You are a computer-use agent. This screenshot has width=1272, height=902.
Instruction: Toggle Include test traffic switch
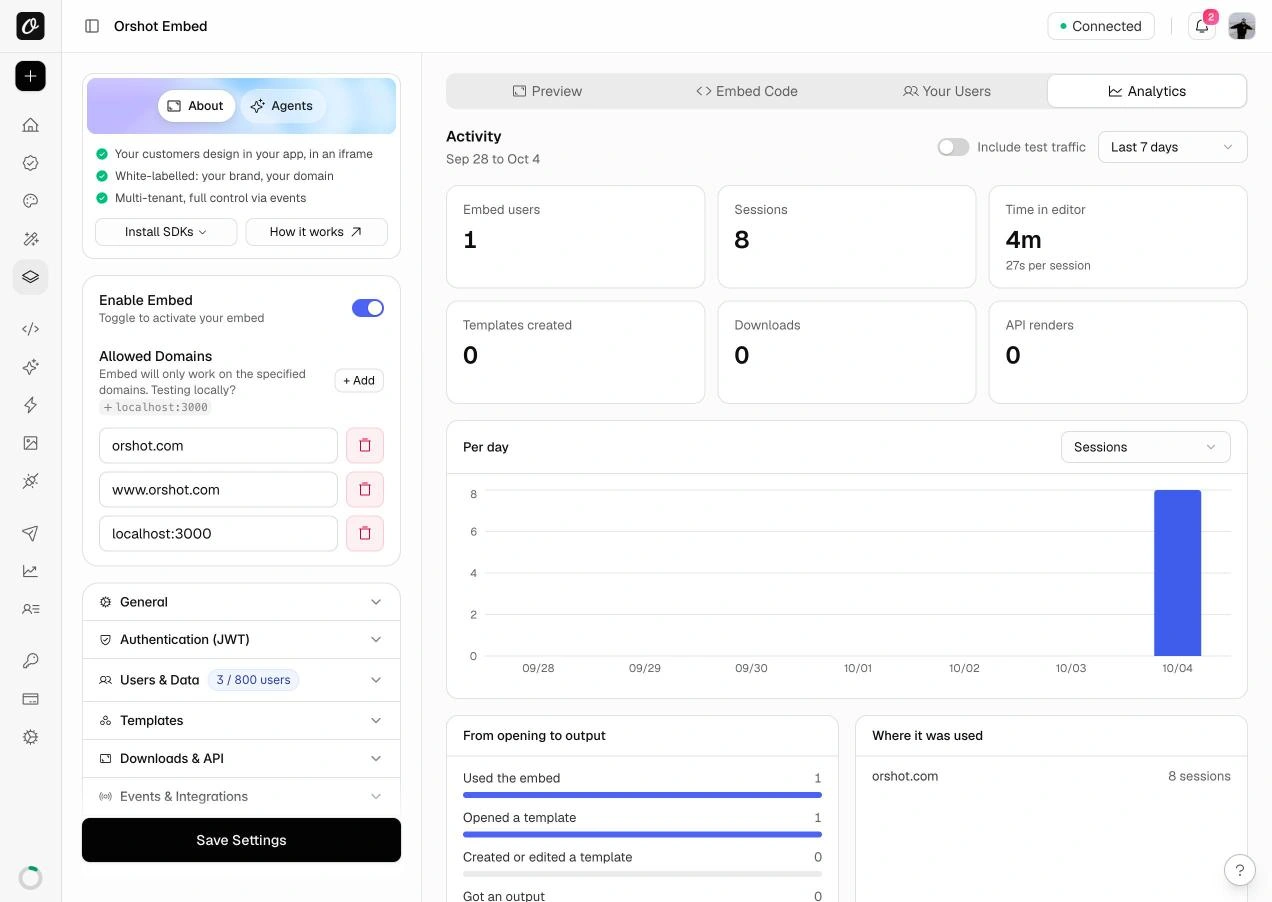click(953, 147)
